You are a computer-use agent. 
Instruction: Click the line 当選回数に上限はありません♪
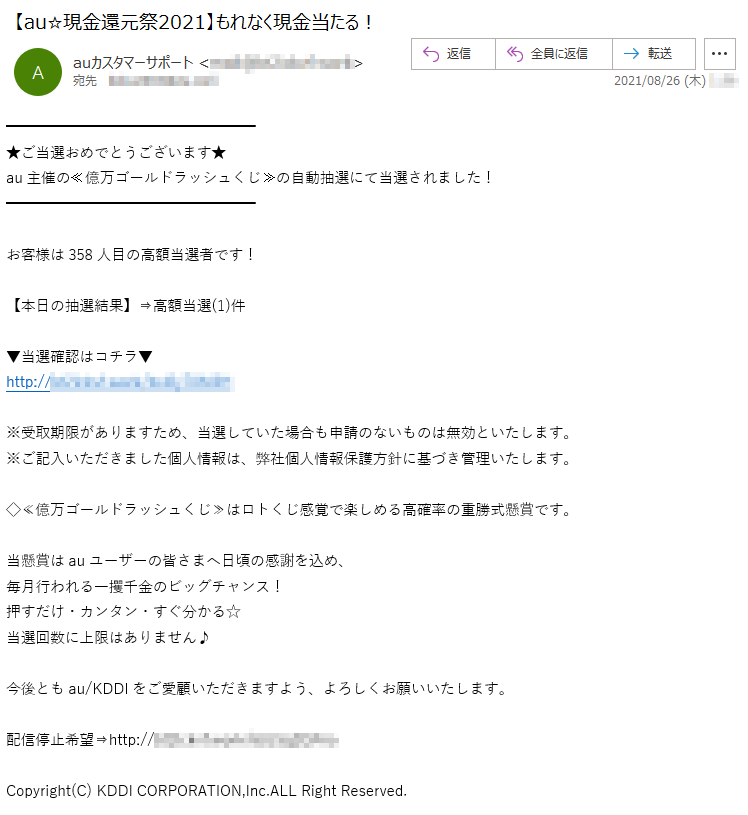point(108,637)
